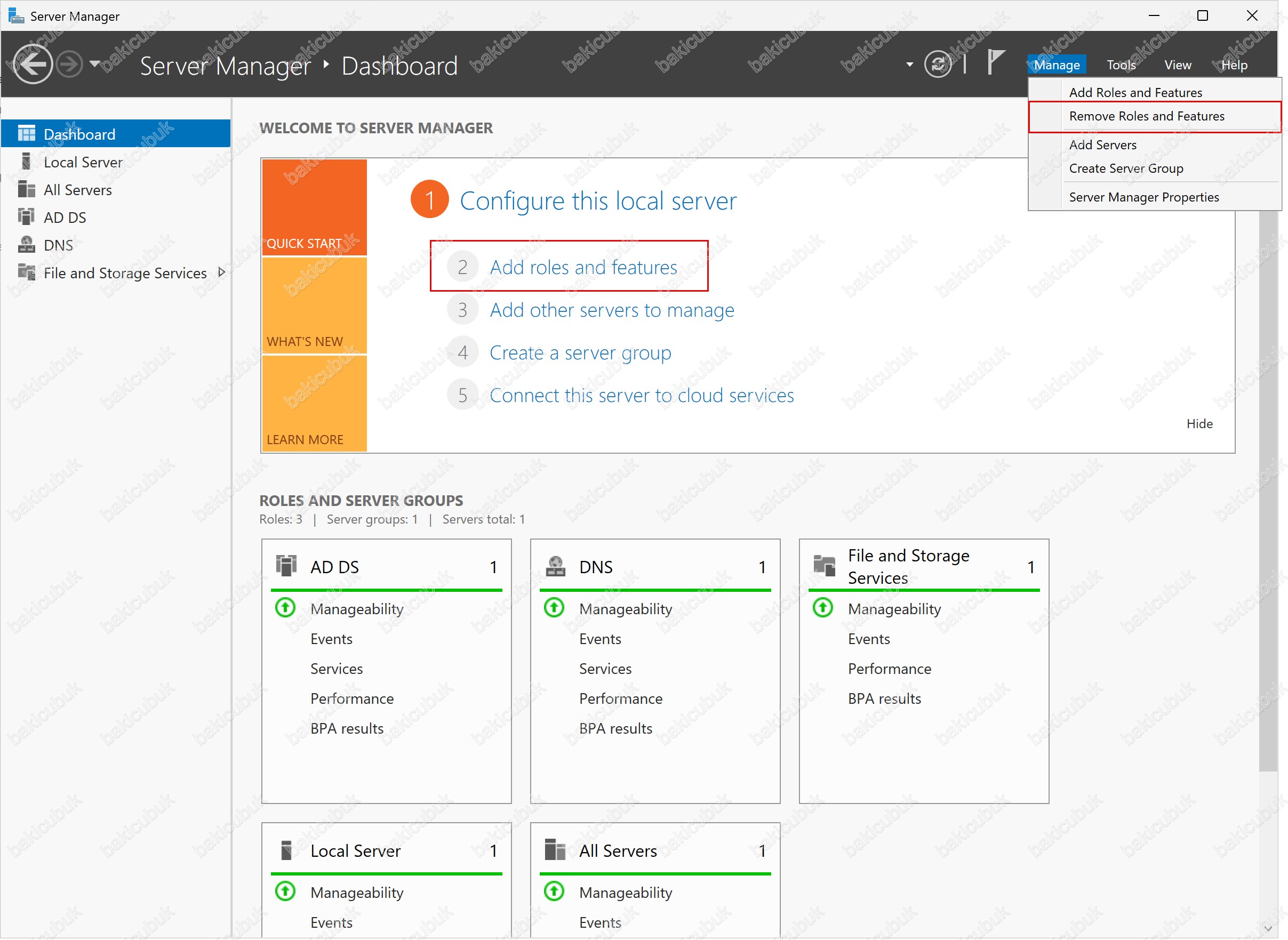Click scrollbar down arrow at bottom
This screenshot has height=940, width=1288.
click(1268, 929)
